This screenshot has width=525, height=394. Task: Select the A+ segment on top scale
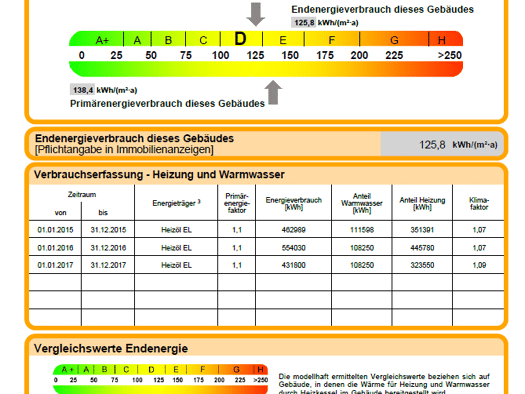click(x=102, y=40)
